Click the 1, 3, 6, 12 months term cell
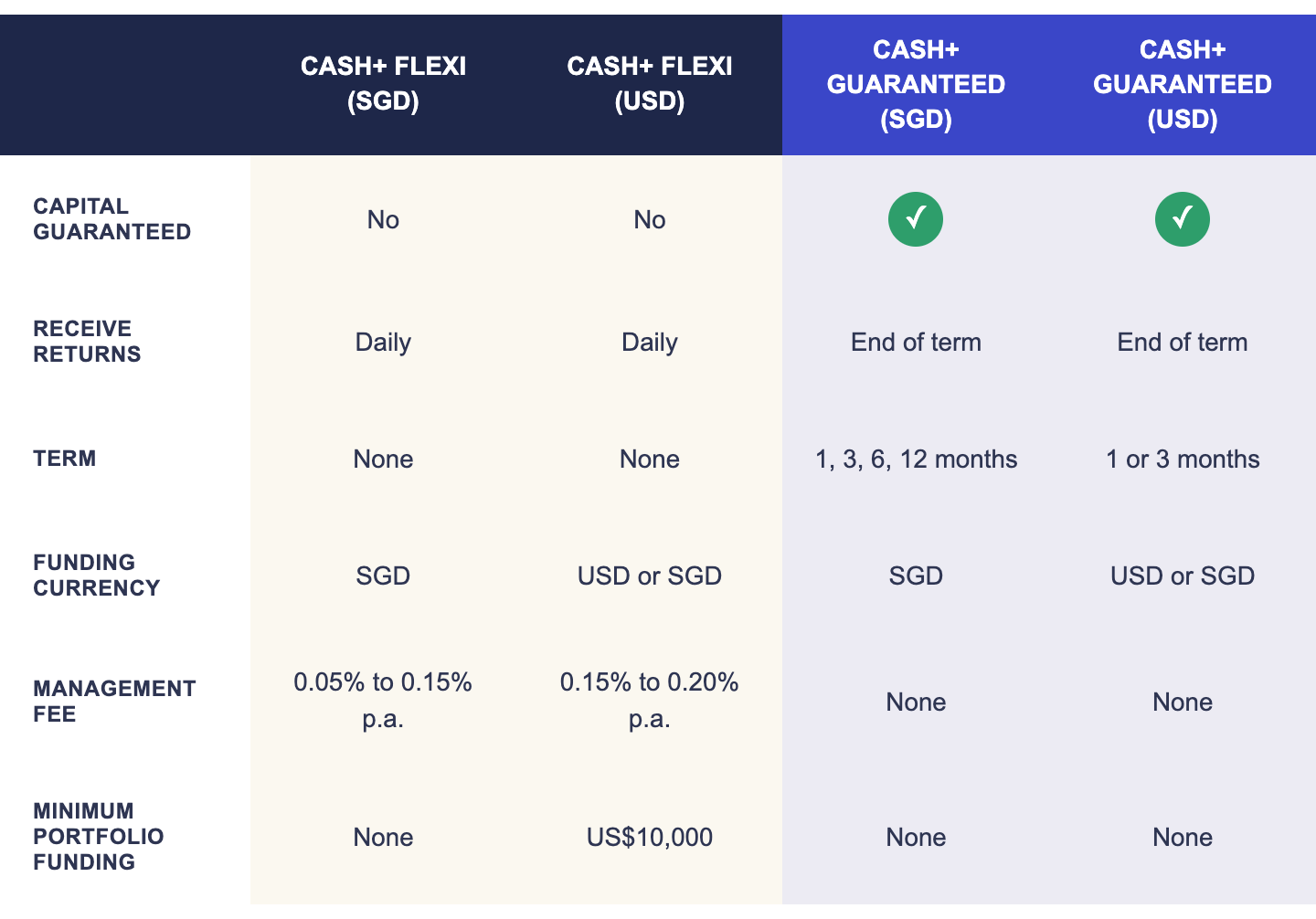1316x919 pixels. pos(916,459)
